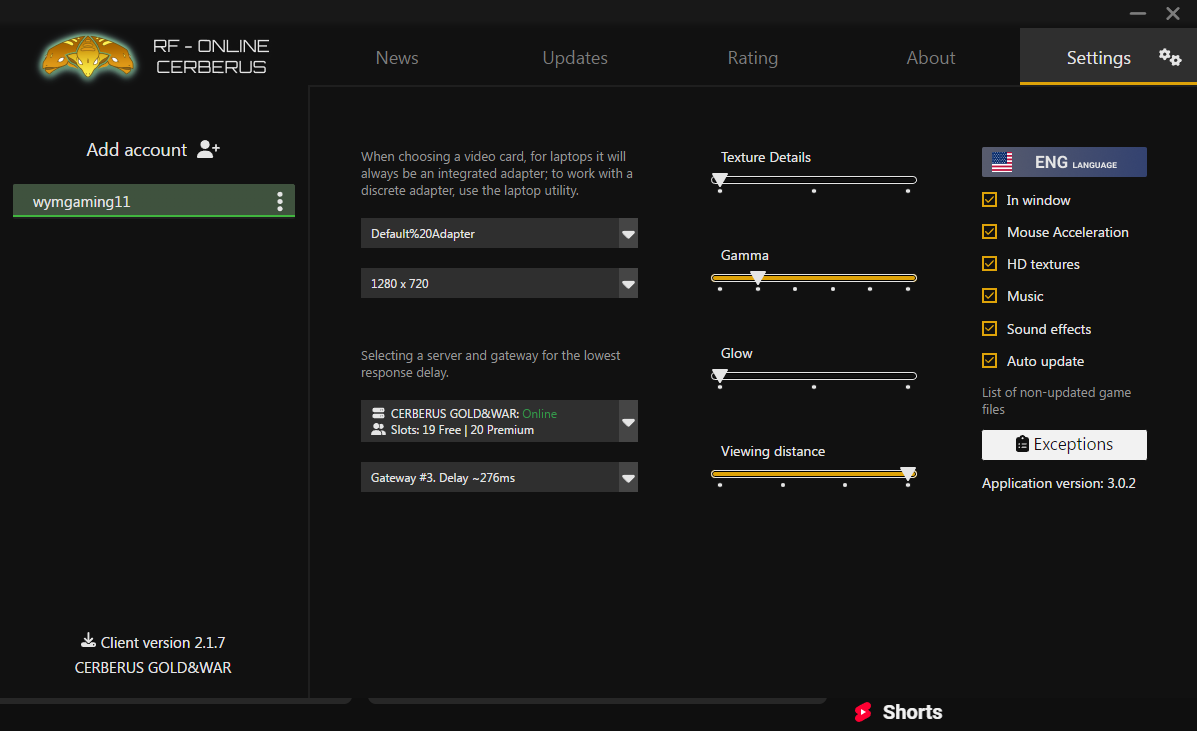Open the 1280 x 720 resolution dropdown
Image resolution: width=1197 pixels, height=731 pixels.
[628, 284]
